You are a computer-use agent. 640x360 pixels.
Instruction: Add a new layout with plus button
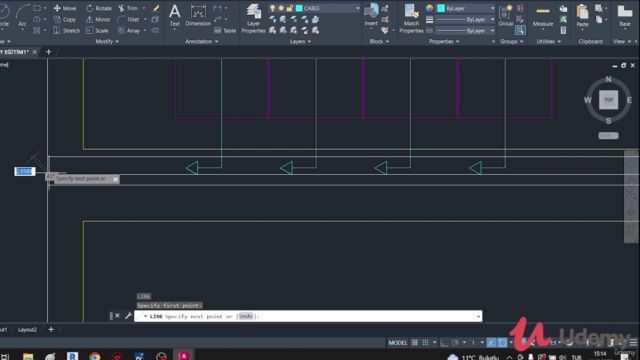click(51, 329)
